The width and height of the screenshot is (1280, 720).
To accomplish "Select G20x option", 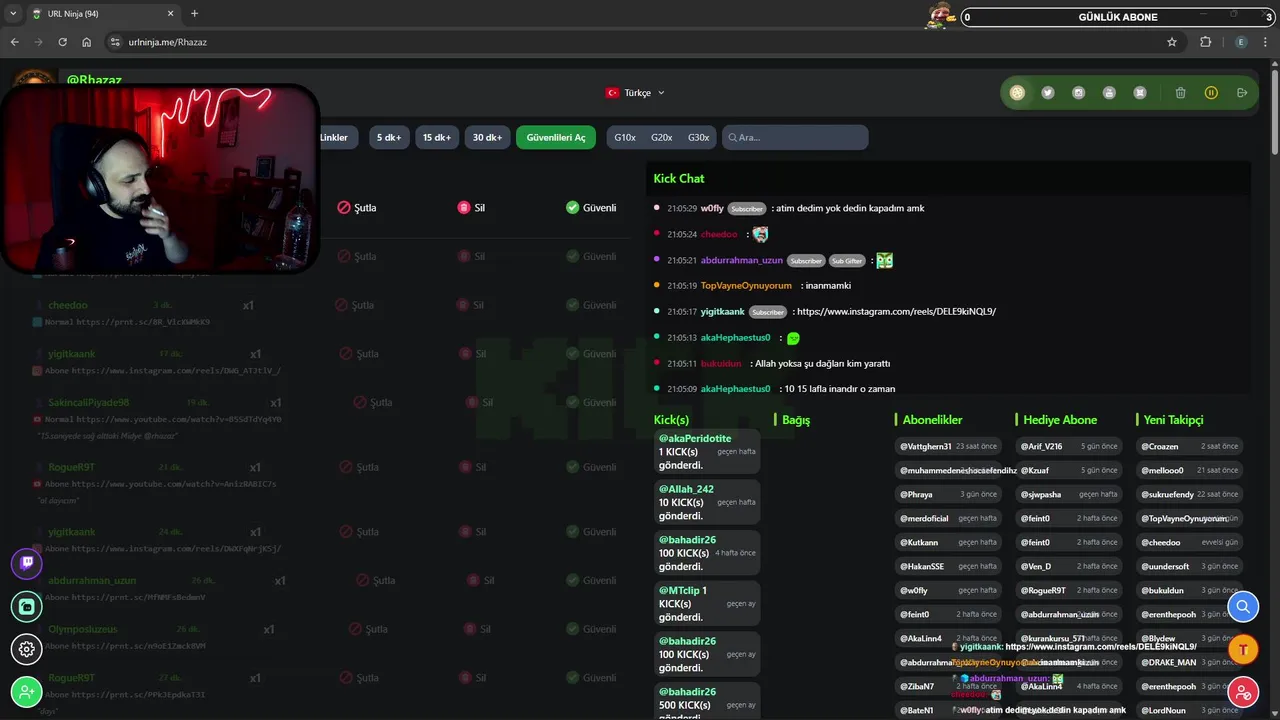I will click(x=661, y=137).
